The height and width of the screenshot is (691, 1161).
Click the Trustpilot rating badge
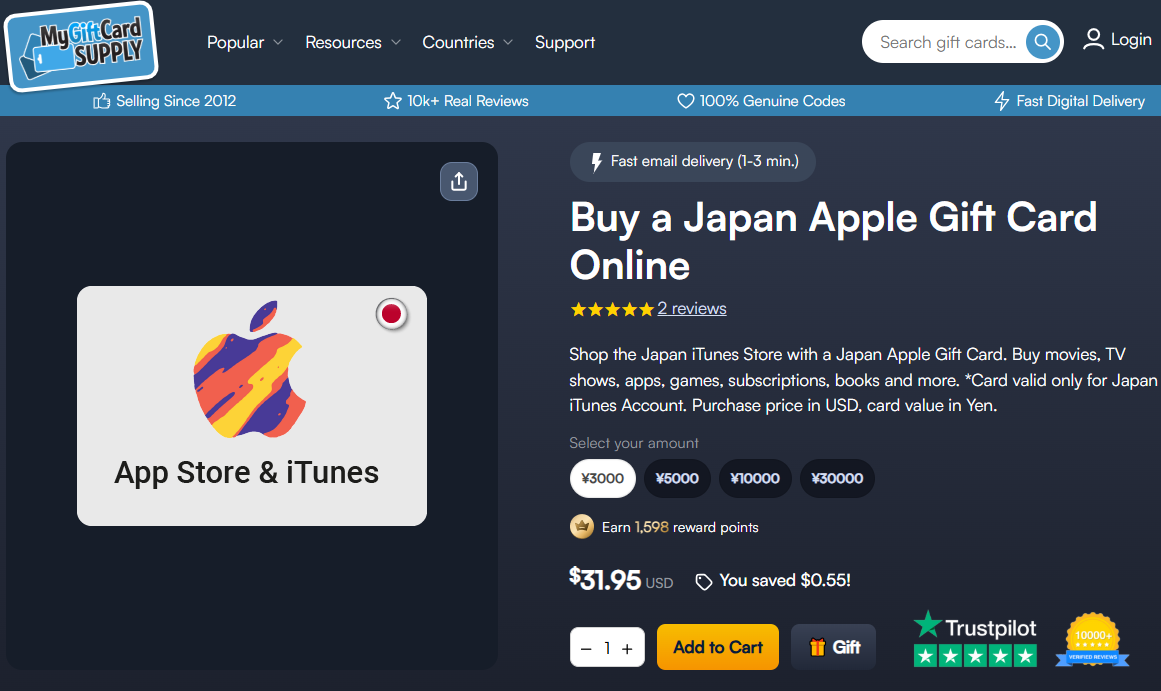click(x=974, y=639)
